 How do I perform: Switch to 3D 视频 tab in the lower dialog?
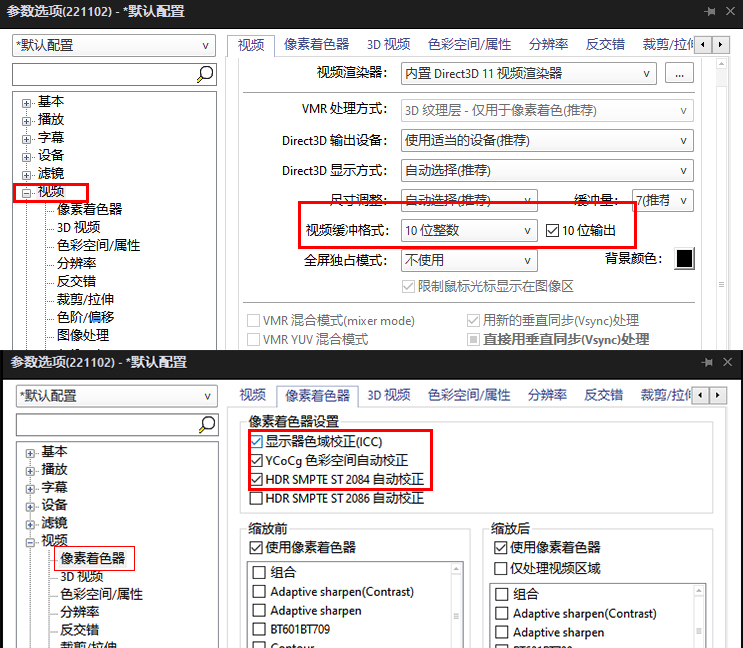[x=388, y=395]
